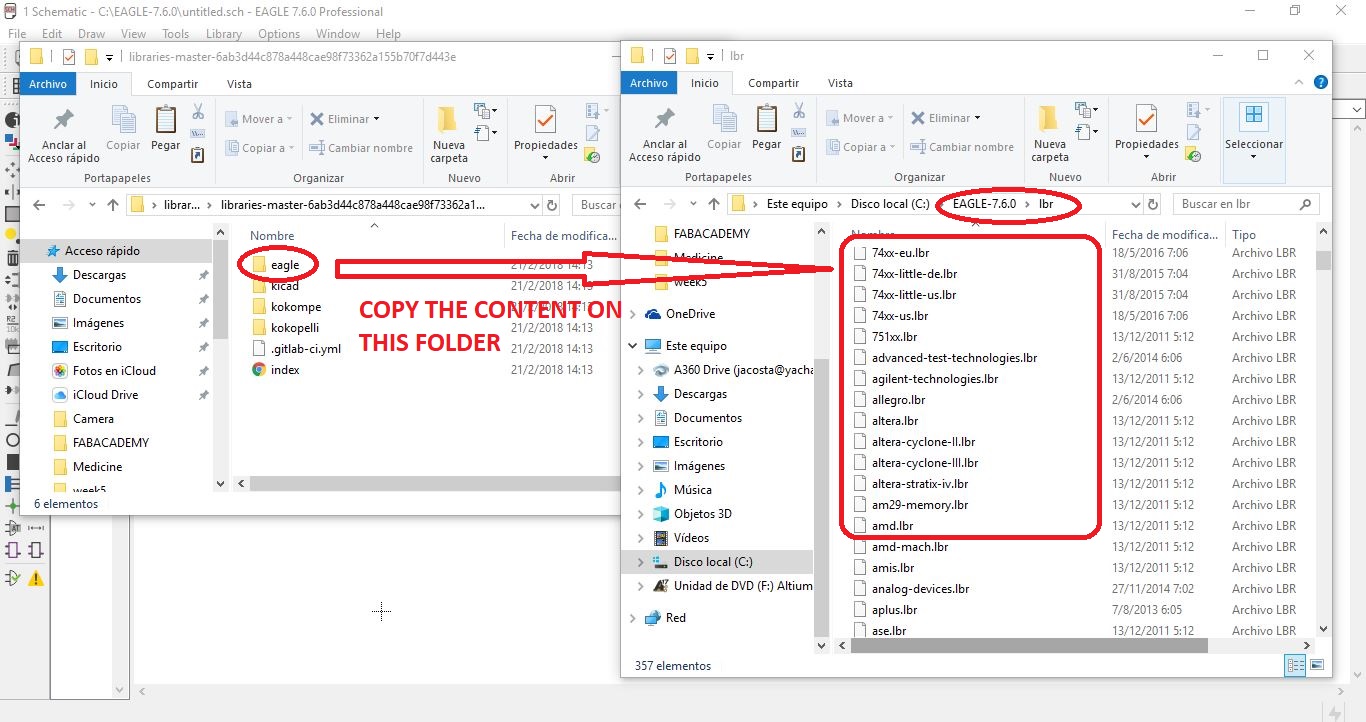Open the Propiedades dropdown arrow in libraries-master ribbon
The width and height of the screenshot is (1366, 722).
[545, 158]
